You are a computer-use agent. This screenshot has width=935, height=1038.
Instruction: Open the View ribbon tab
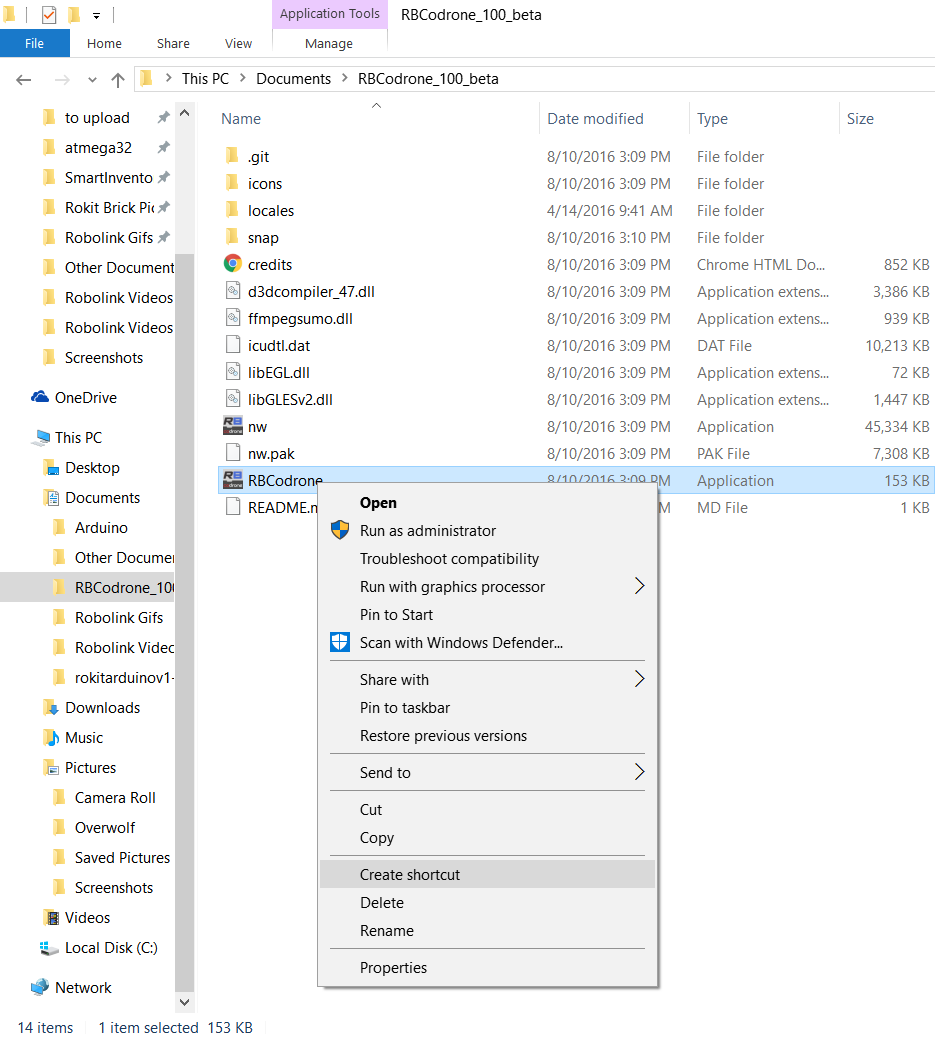point(238,43)
